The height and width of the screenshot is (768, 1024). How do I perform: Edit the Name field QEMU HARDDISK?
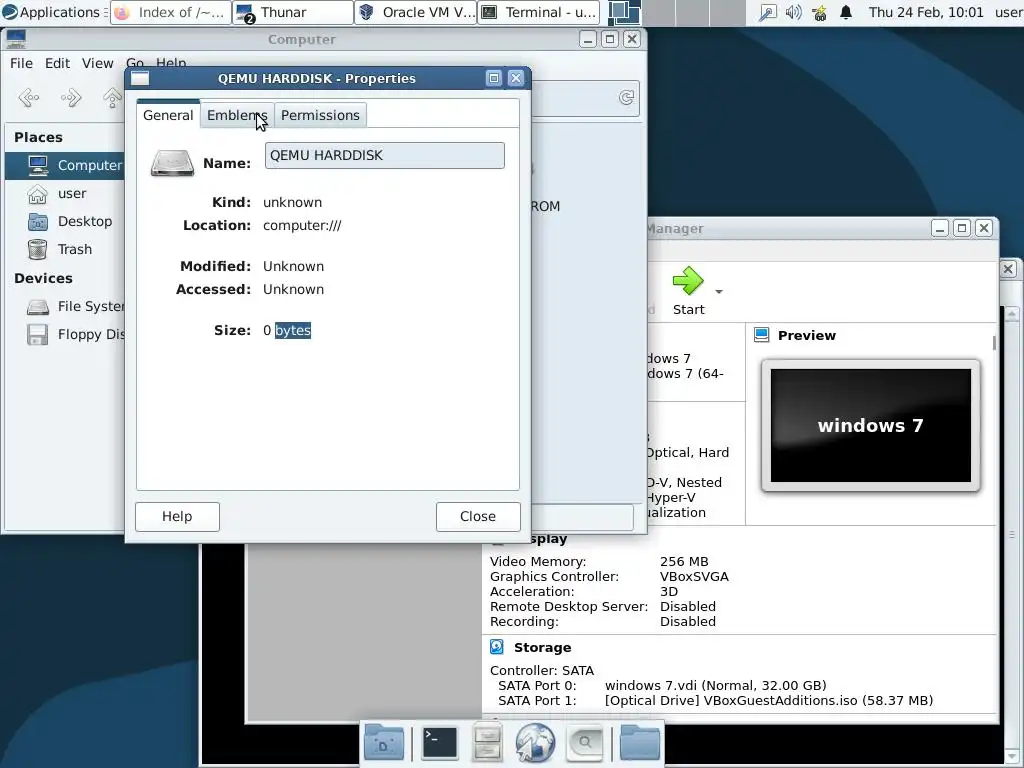coord(384,155)
